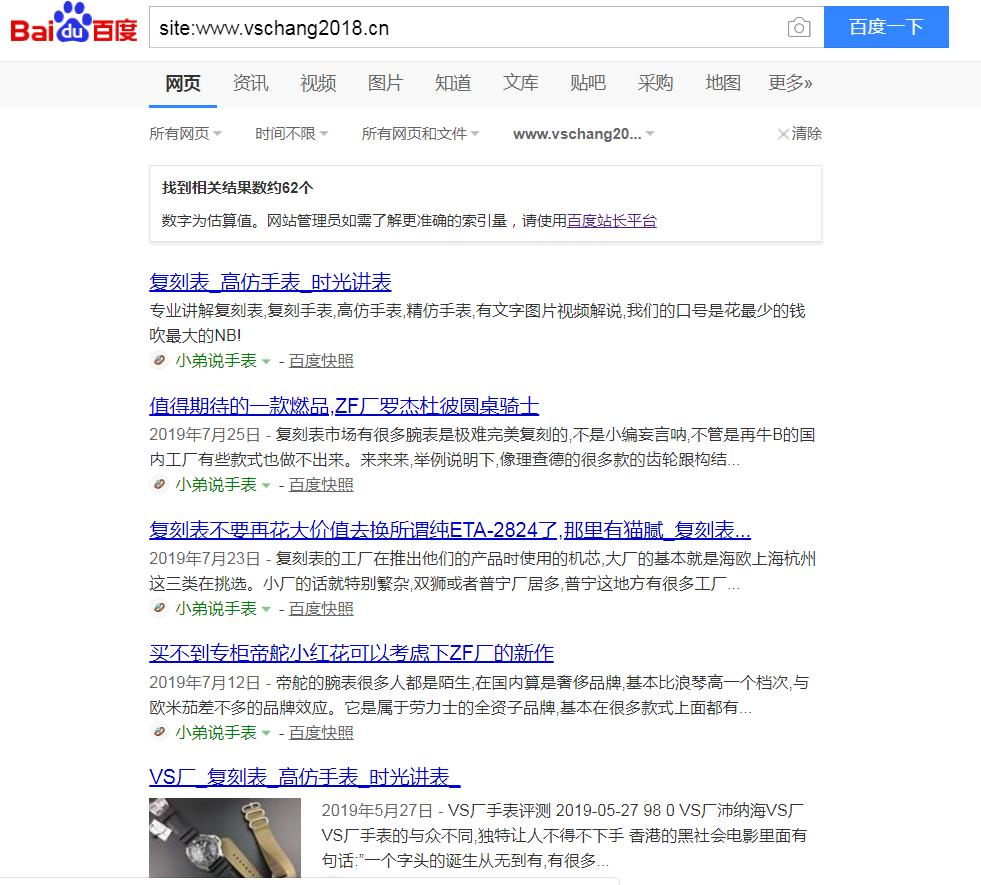Switch to the 采购 tab

click(656, 83)
